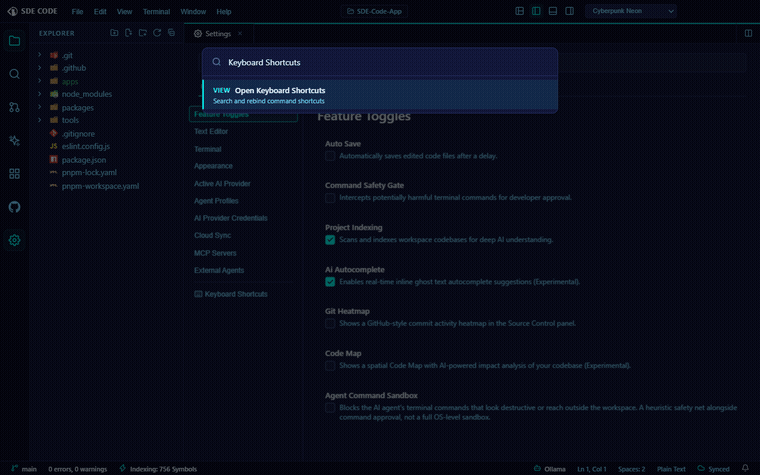
Task: Refresh the Explorer file tree
Action: tap(157, 33)
